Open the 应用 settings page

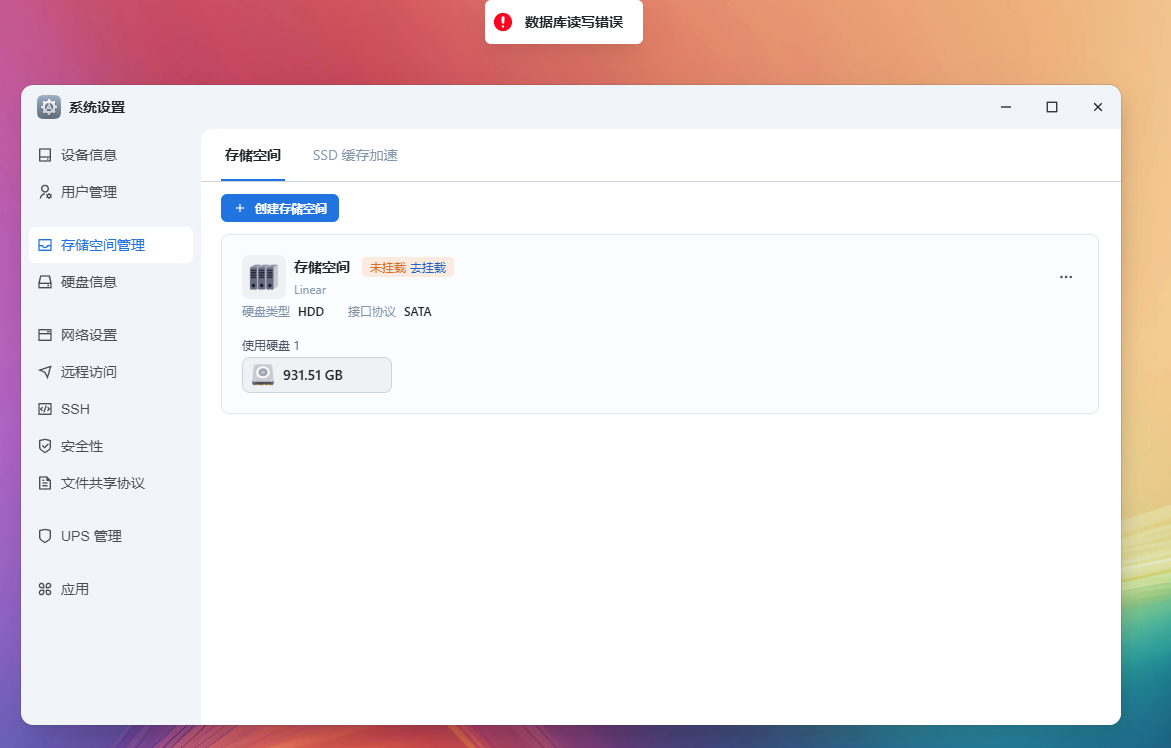(111, 590)
